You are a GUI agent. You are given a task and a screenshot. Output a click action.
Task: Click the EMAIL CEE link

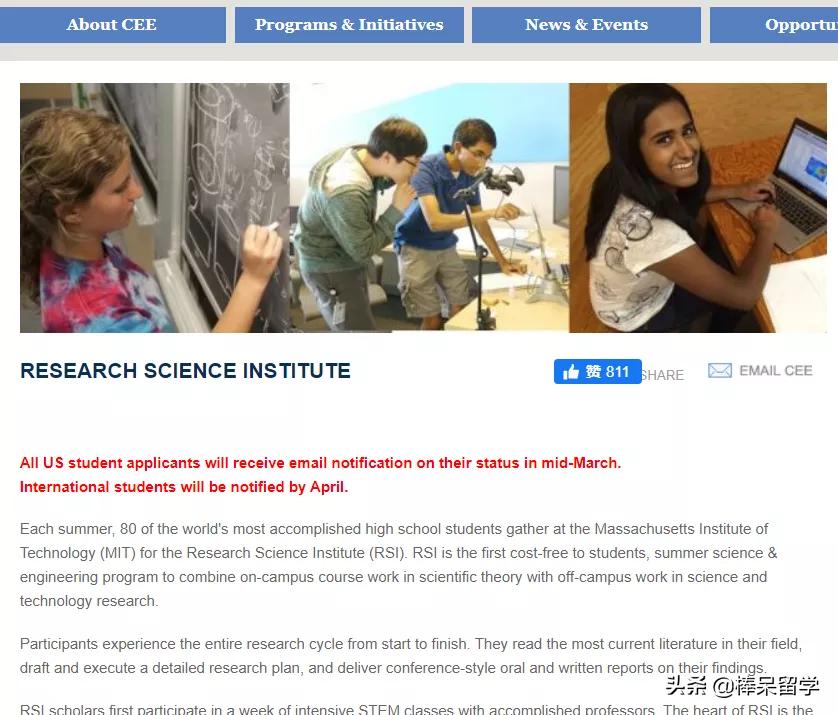tap(775, 370)
